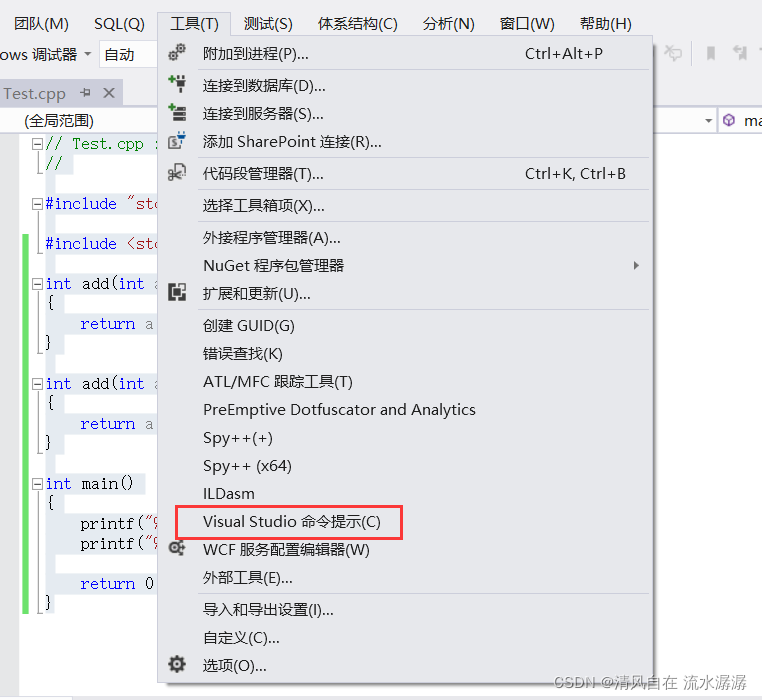Click the Attach to Process (附加到进程) icon
762x700 pixels.
[177, 54]
